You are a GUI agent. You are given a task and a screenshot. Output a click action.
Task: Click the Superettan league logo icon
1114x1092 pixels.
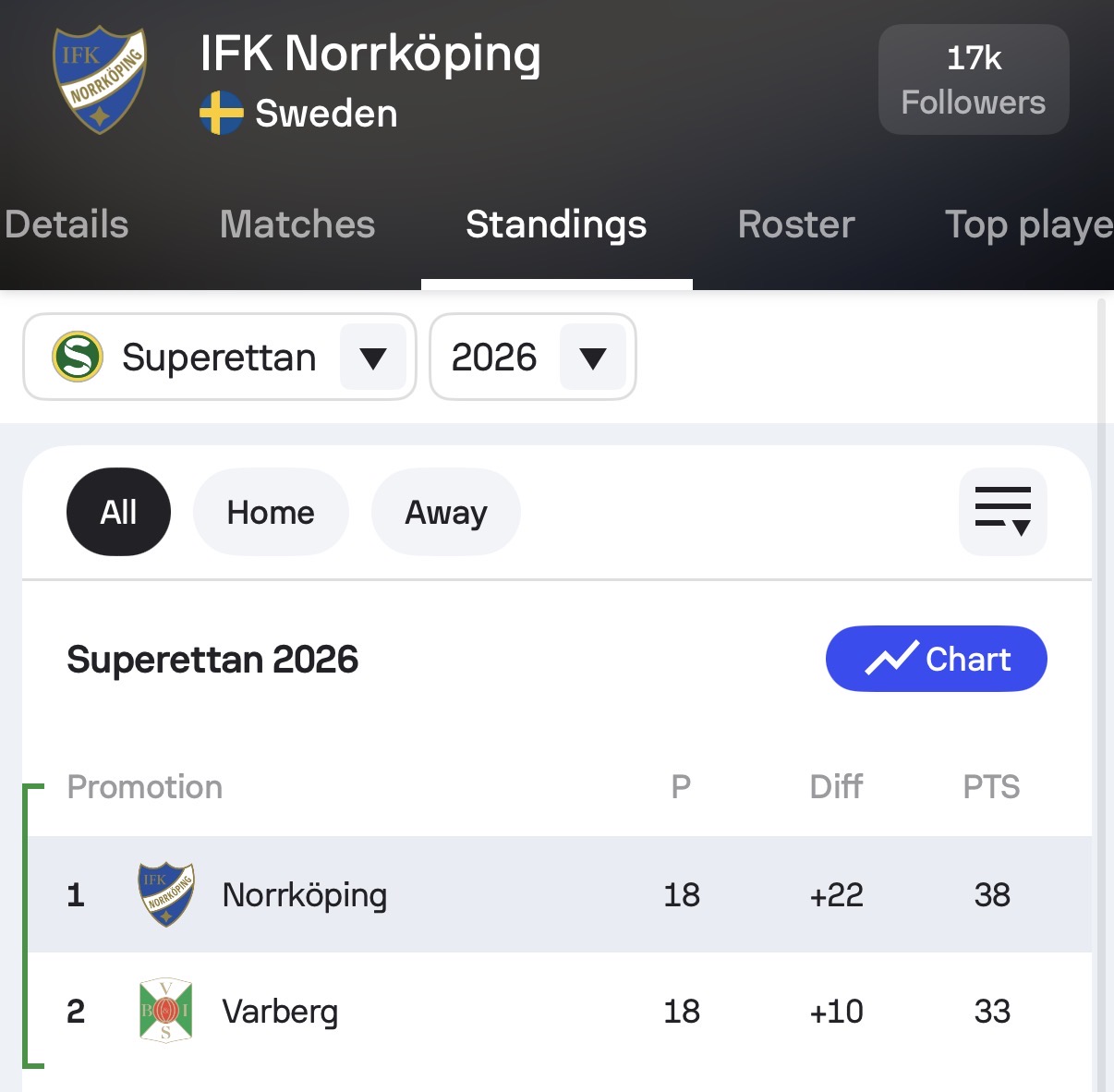pos(78,357)
